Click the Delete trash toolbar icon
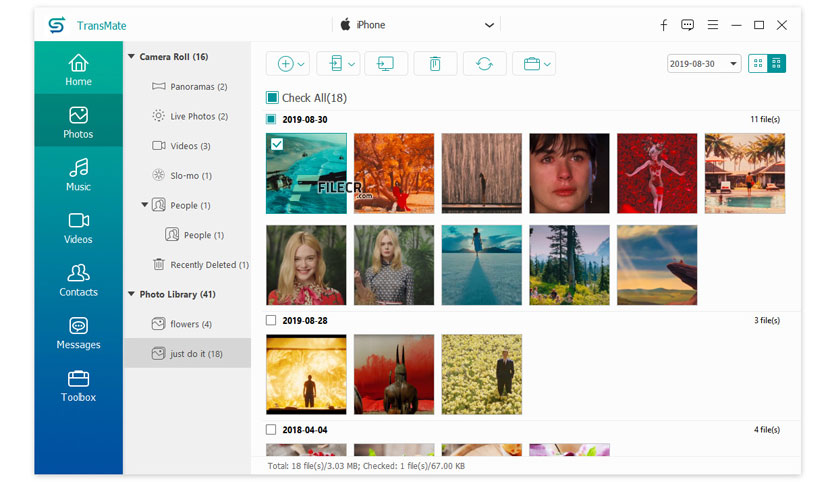This screenshot has height=484, width=836. 435,63
